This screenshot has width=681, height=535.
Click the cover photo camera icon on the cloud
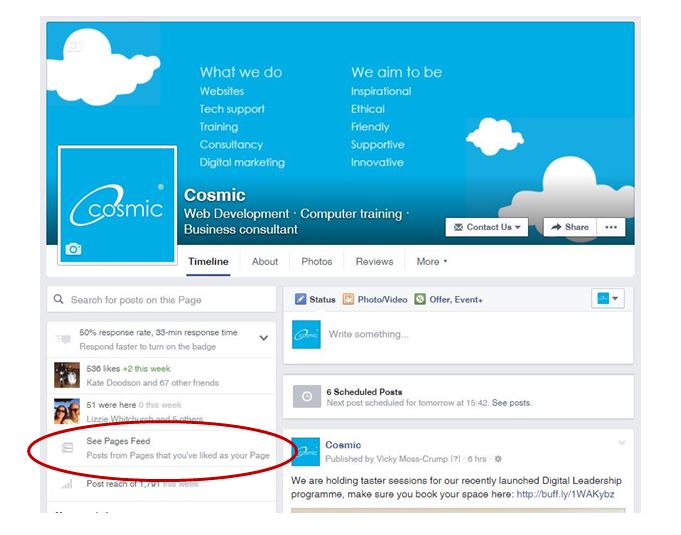[x=75, y=46]
